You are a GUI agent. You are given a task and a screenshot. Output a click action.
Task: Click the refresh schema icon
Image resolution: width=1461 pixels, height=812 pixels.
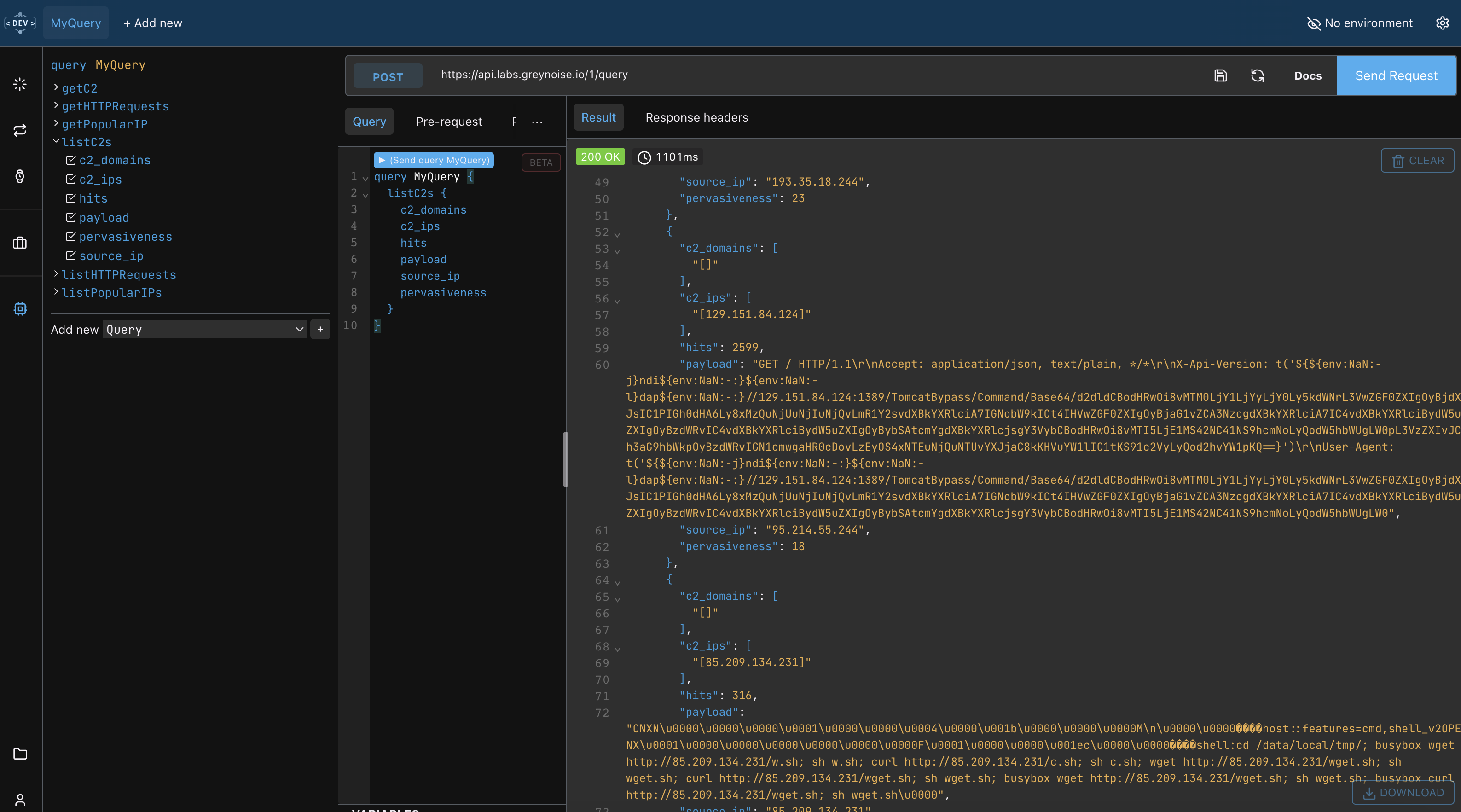[1258, 75]
